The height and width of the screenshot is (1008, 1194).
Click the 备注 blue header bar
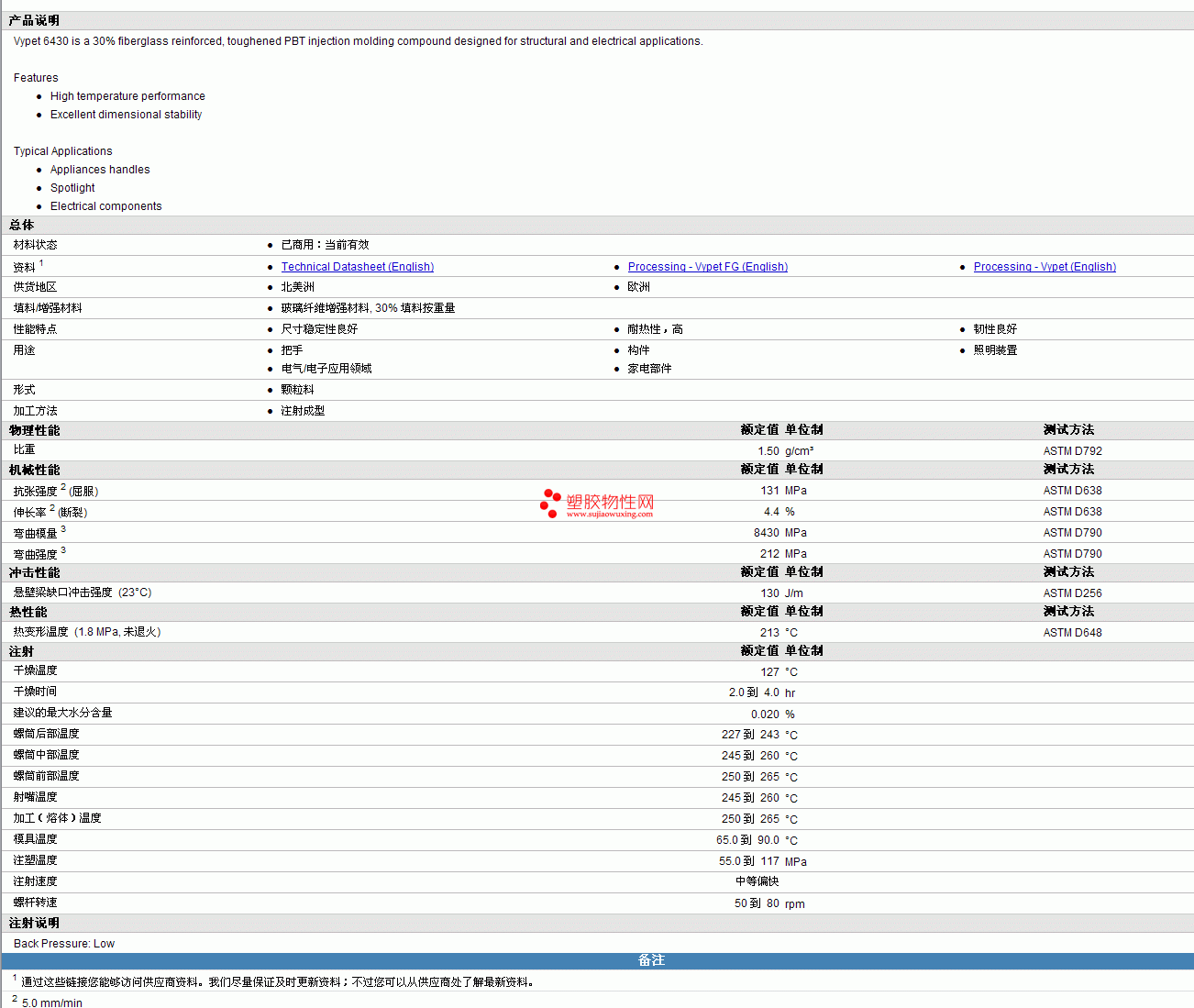597,961
